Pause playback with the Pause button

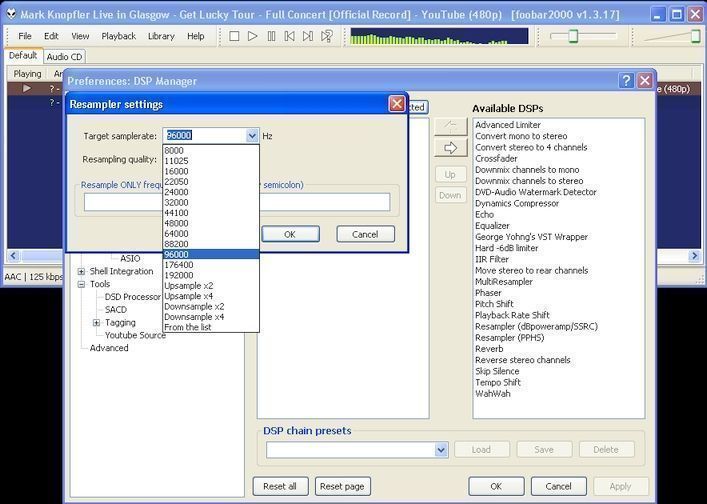[271, 36]
